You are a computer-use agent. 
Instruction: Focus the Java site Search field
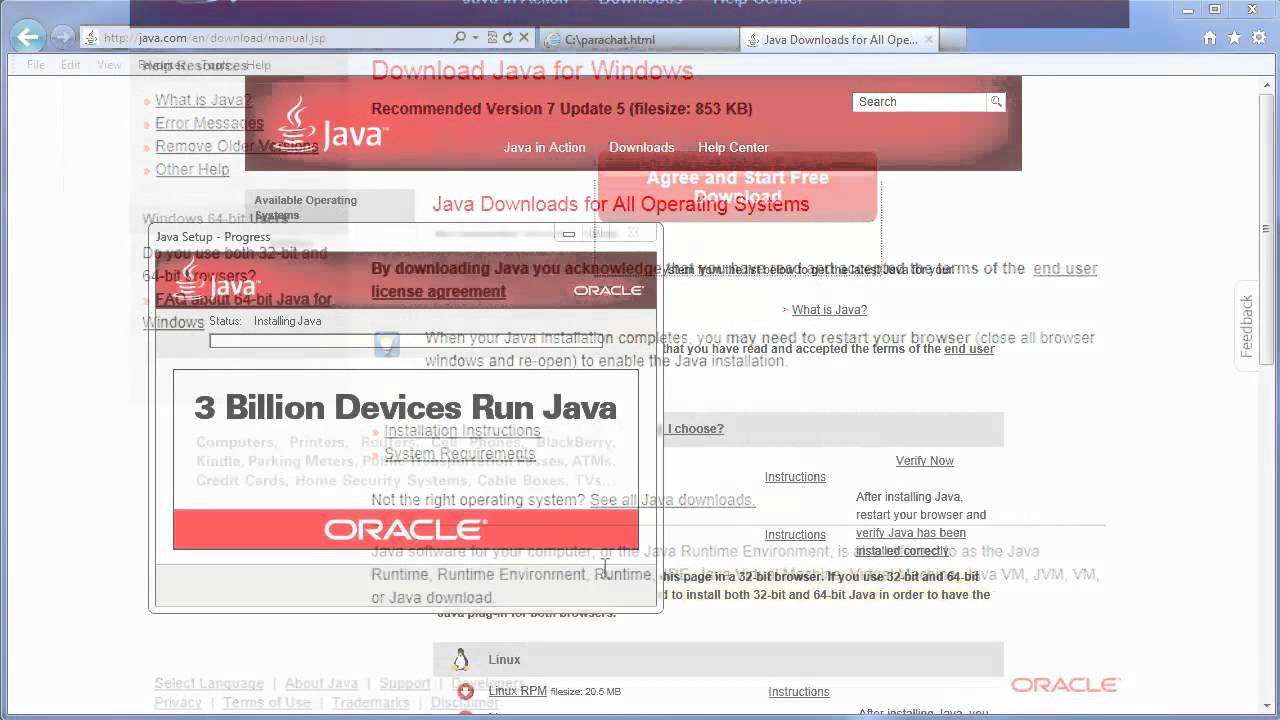pos(920,102)
